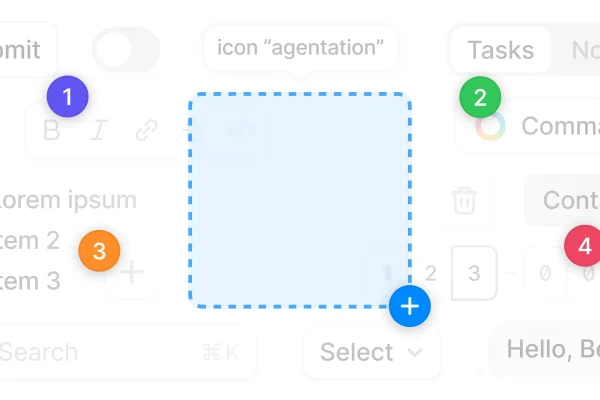The height and width of the screenshot is (400, 600).
Task: Click the dashed blue selection area
Action: coord(300,200)
